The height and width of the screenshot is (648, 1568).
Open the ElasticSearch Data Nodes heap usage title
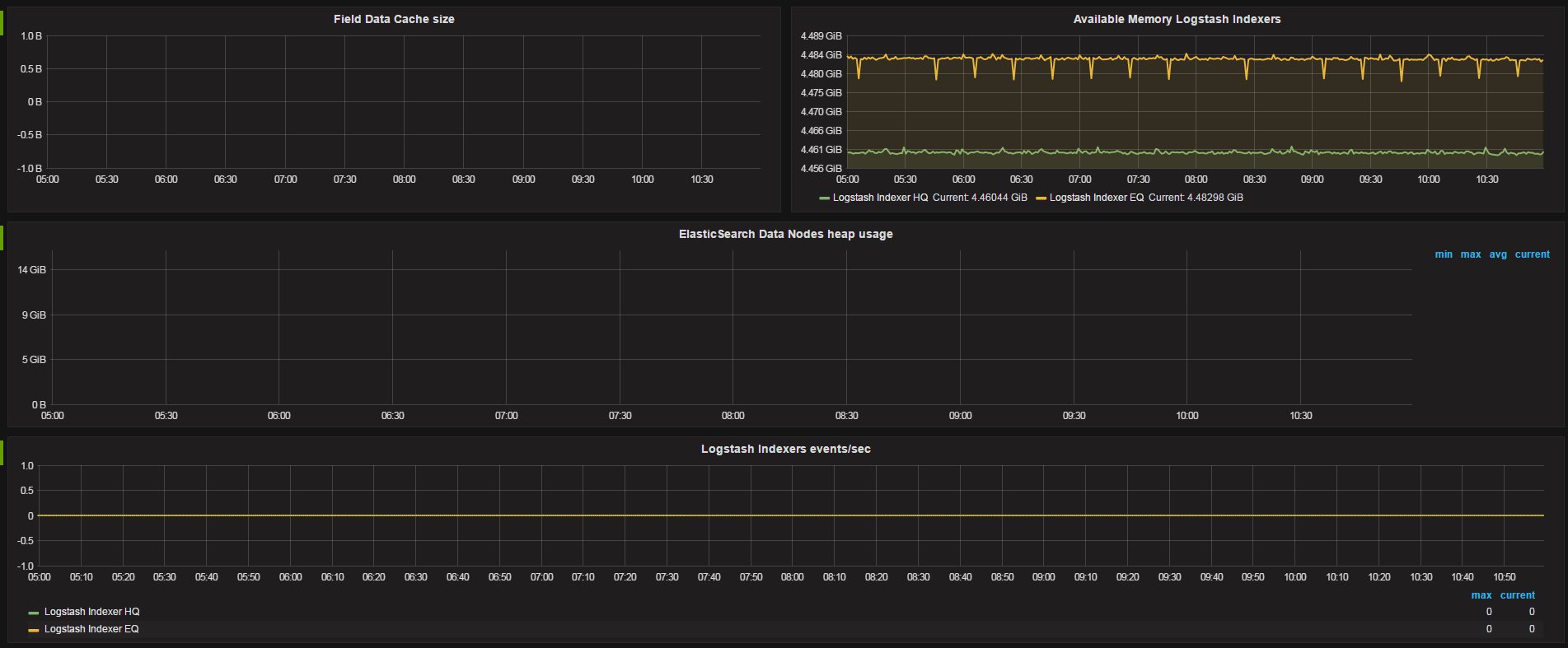pyautogui.click(x=785, y=234)
